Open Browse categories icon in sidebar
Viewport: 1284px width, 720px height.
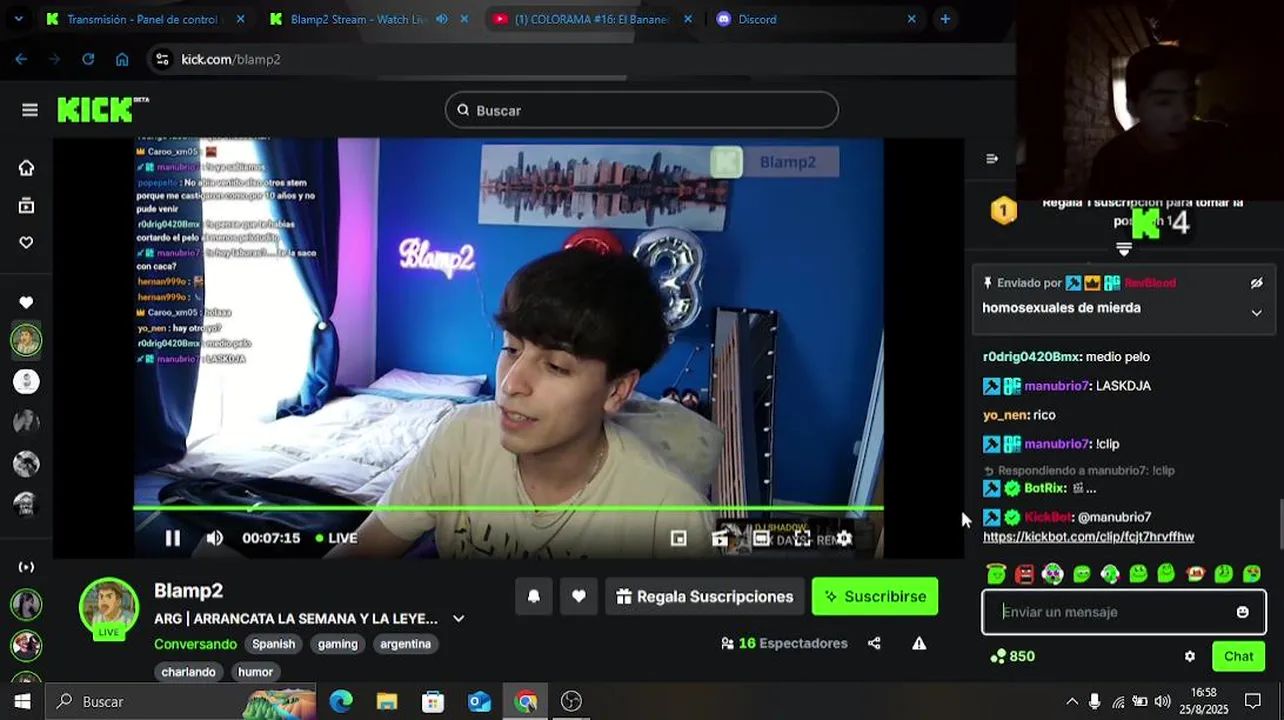(x=26, y=206)
